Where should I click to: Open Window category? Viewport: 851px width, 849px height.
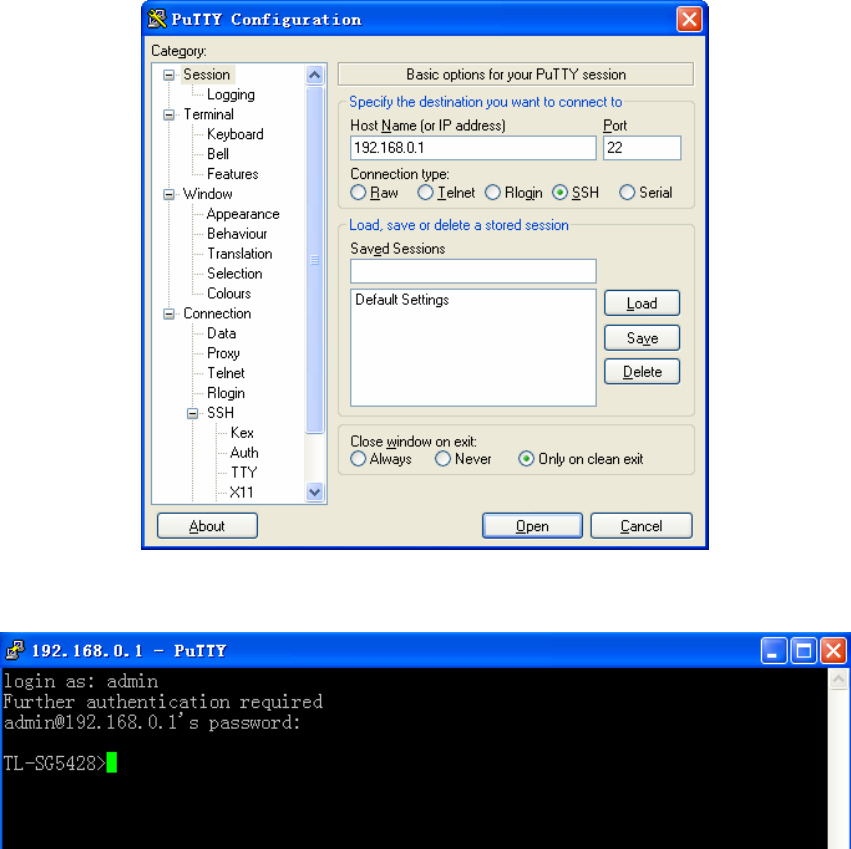tap(207, 194)
